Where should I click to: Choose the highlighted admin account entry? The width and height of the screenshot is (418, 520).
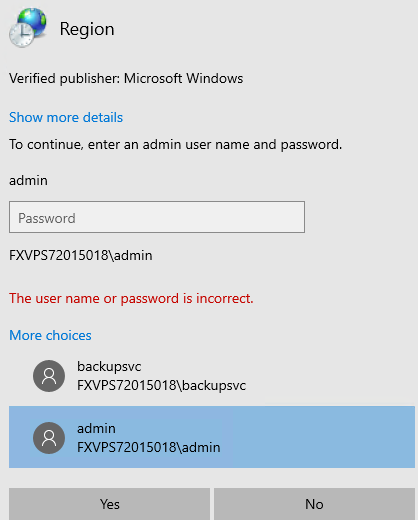tap(212, 437)
